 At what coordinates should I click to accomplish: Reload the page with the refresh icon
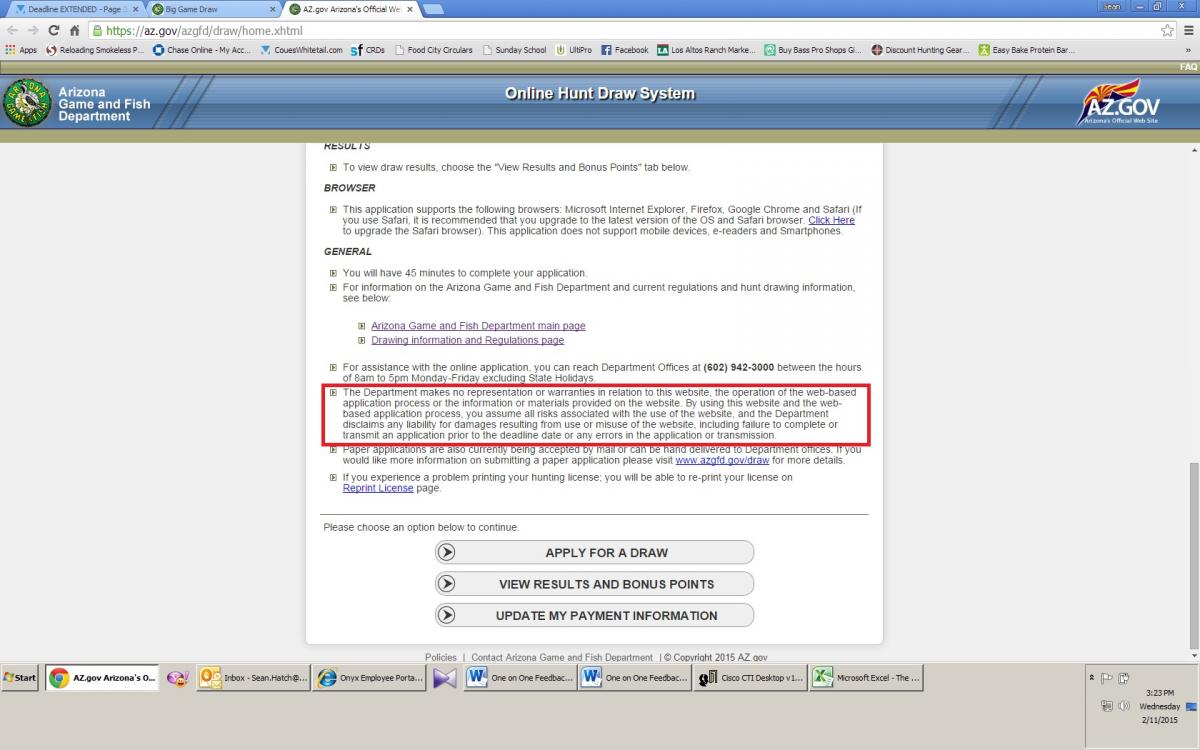[x=53, y=30]
